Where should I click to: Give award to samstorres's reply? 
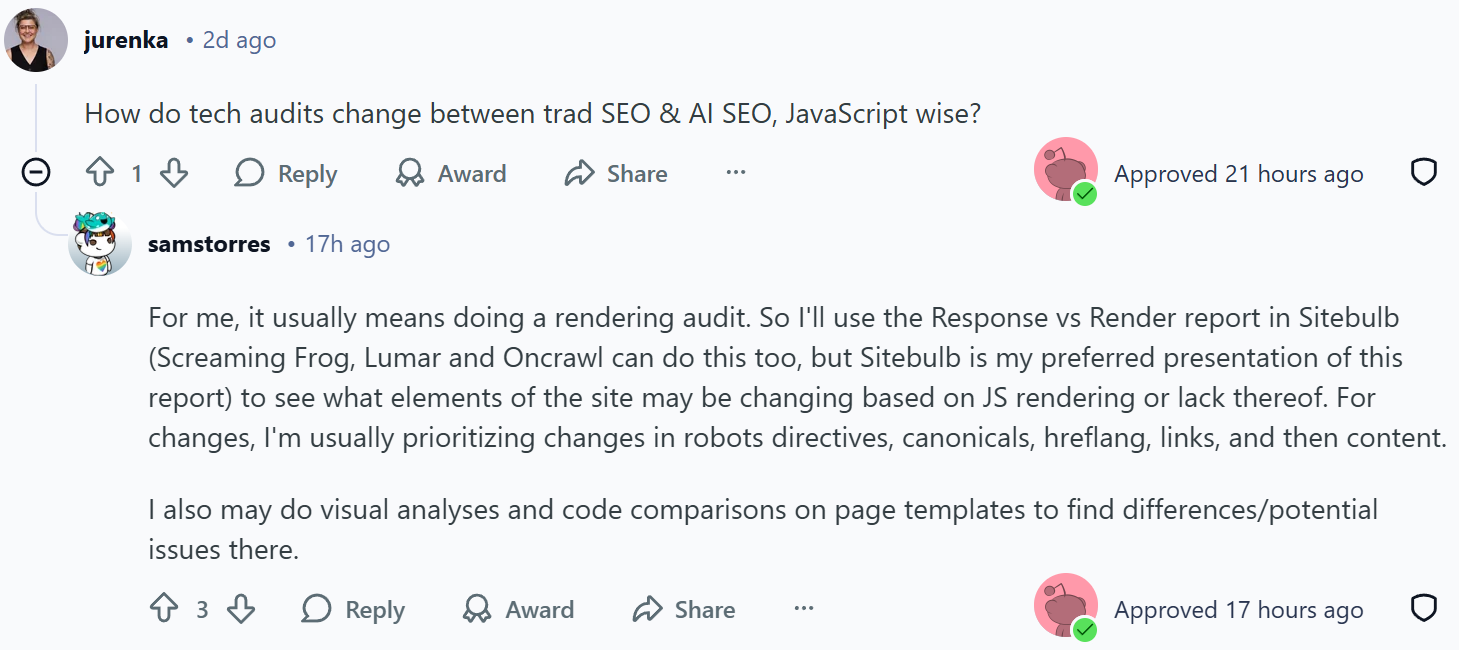[x=518, y=609]
